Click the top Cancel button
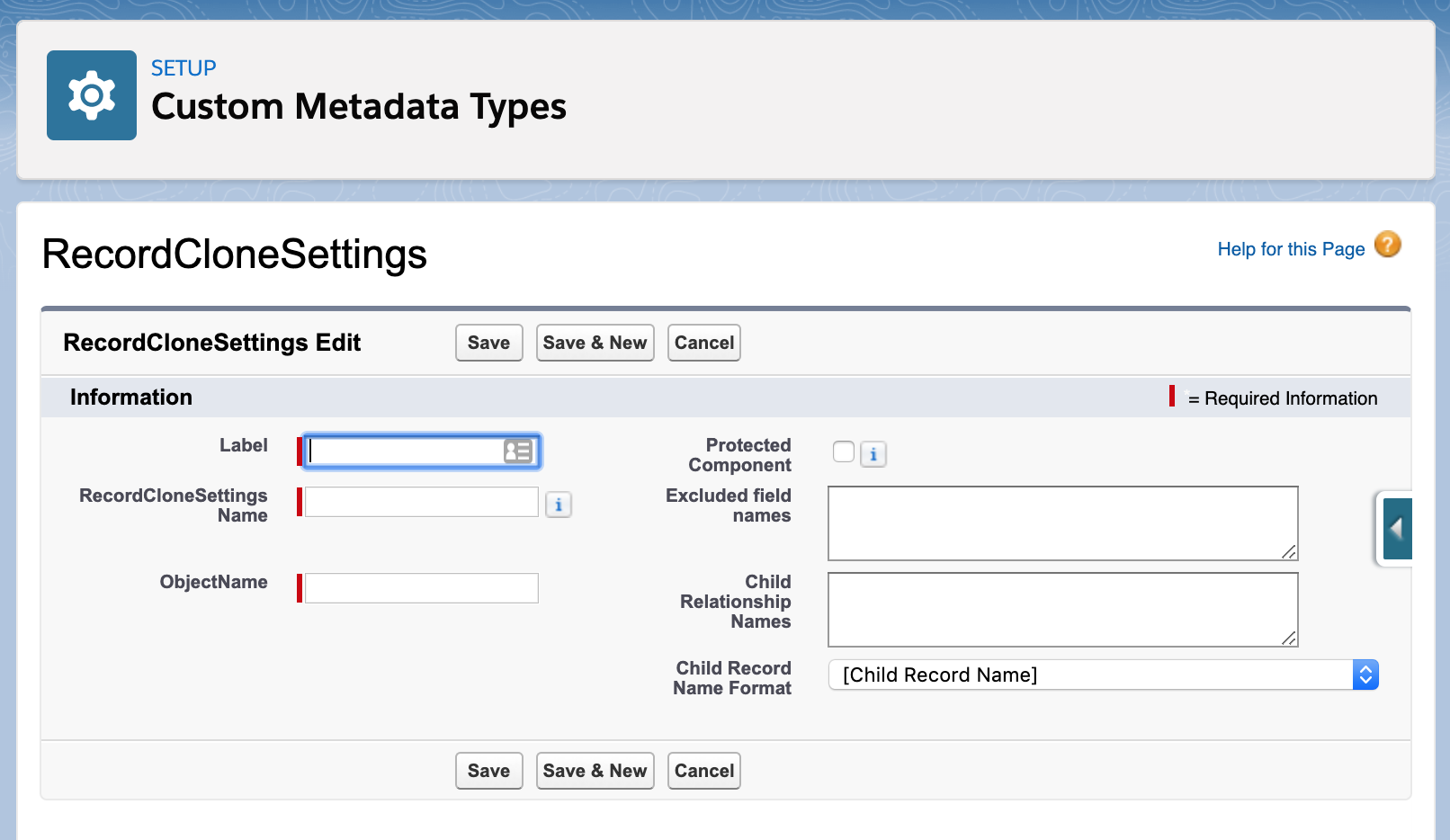The width and height of the screenshot is (1450, 840). click(x=703, y=343)
